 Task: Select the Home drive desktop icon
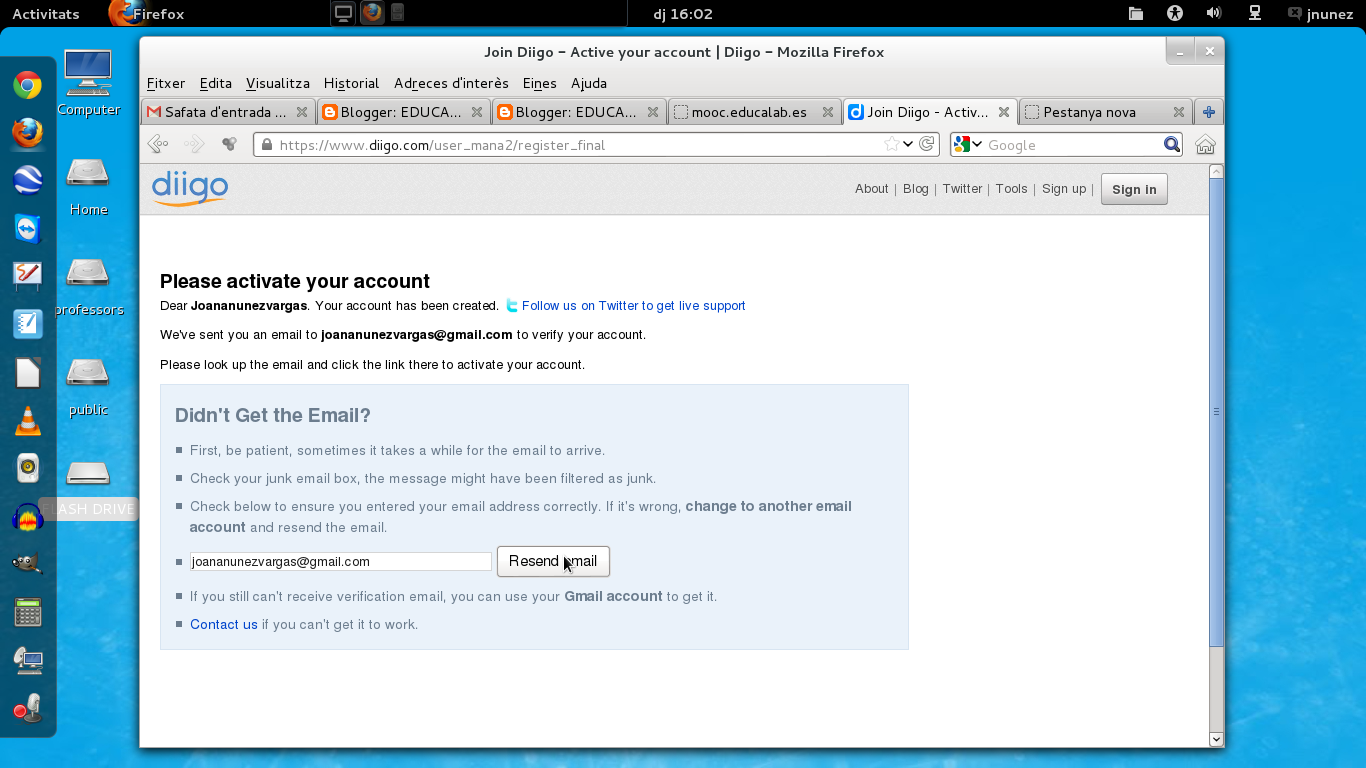pyautogui.click(x=88, y=186)
